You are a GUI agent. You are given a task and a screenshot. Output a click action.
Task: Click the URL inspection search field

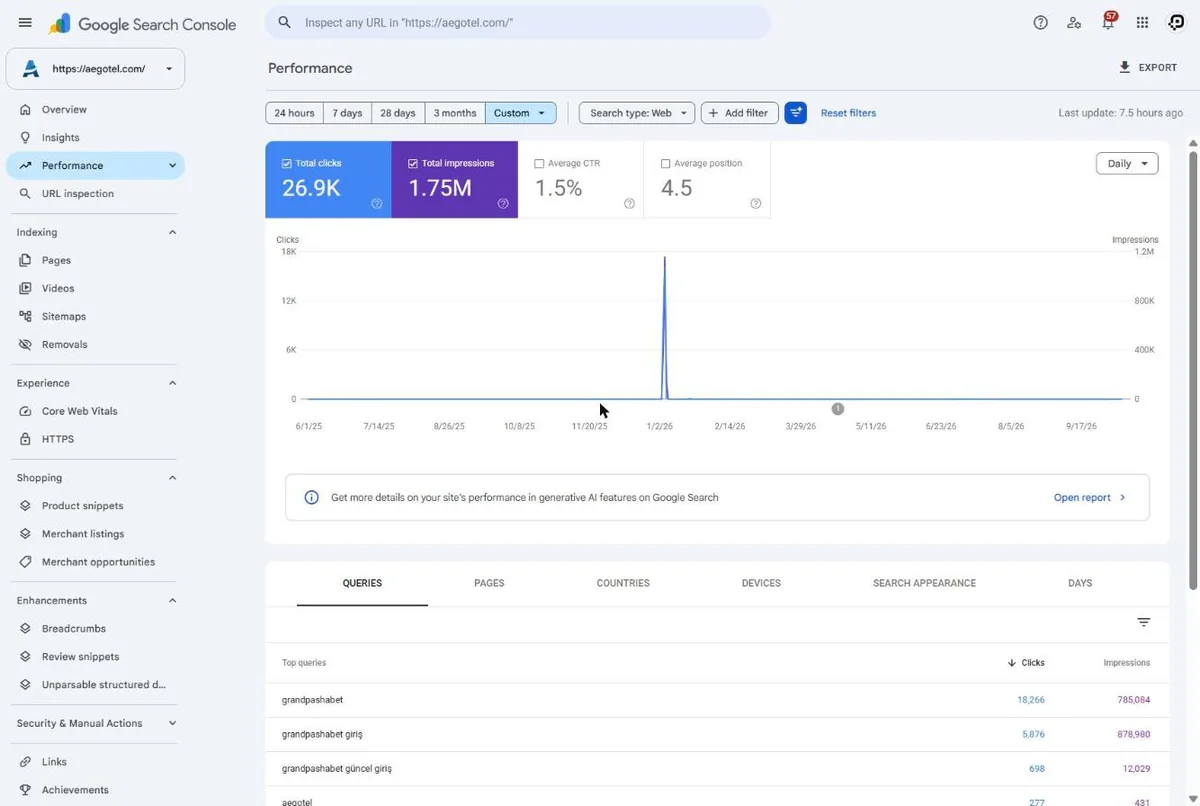(x=518, y=22)
